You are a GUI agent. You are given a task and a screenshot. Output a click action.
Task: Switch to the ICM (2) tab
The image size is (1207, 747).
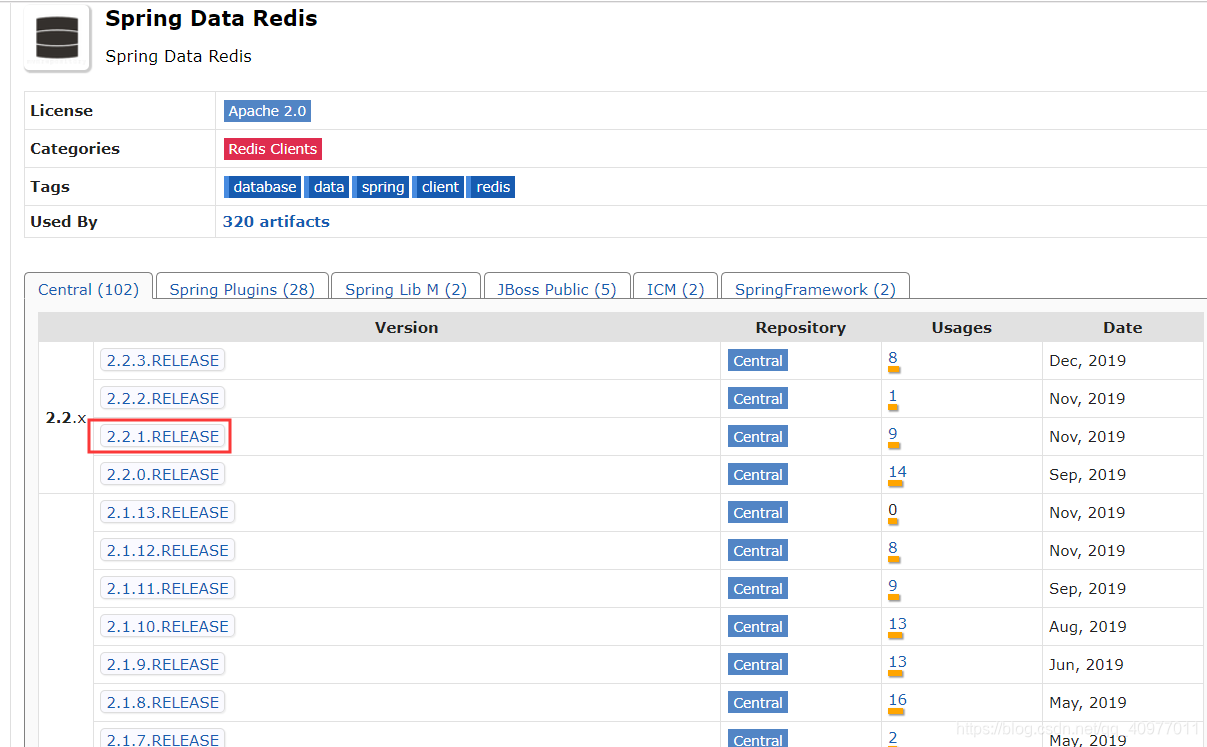click(676, 289)
